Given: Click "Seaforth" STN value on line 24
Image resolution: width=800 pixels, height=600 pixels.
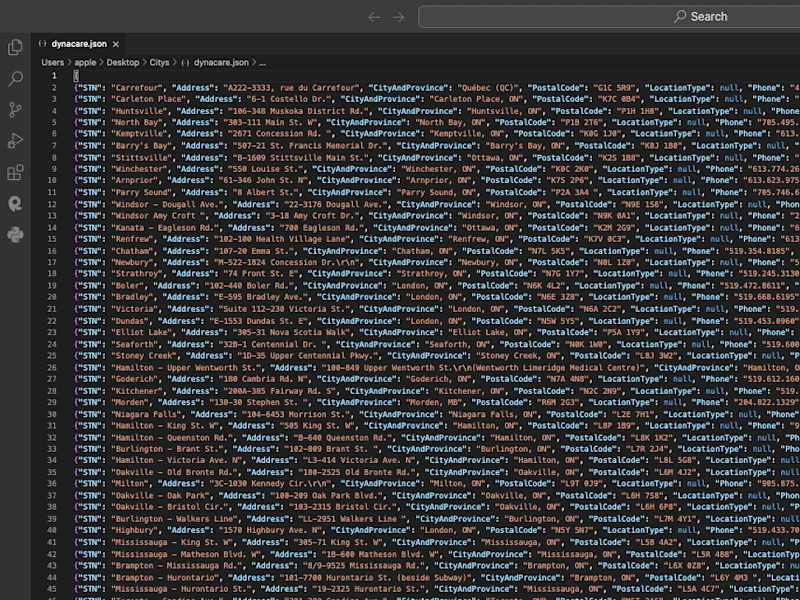Looking at the screenshot, I should [x=134, y=345].
